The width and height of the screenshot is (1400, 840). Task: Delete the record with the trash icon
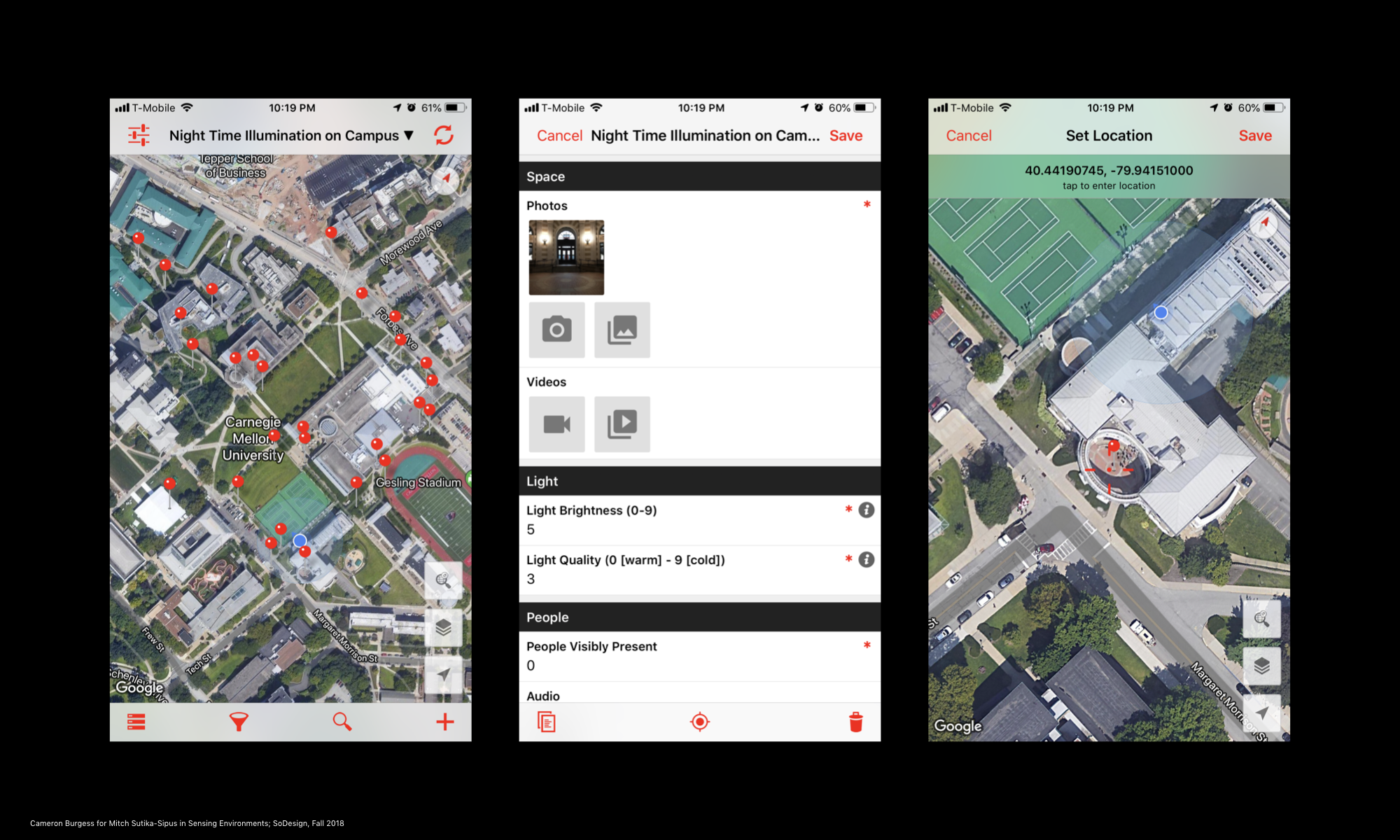coord(855,722)
